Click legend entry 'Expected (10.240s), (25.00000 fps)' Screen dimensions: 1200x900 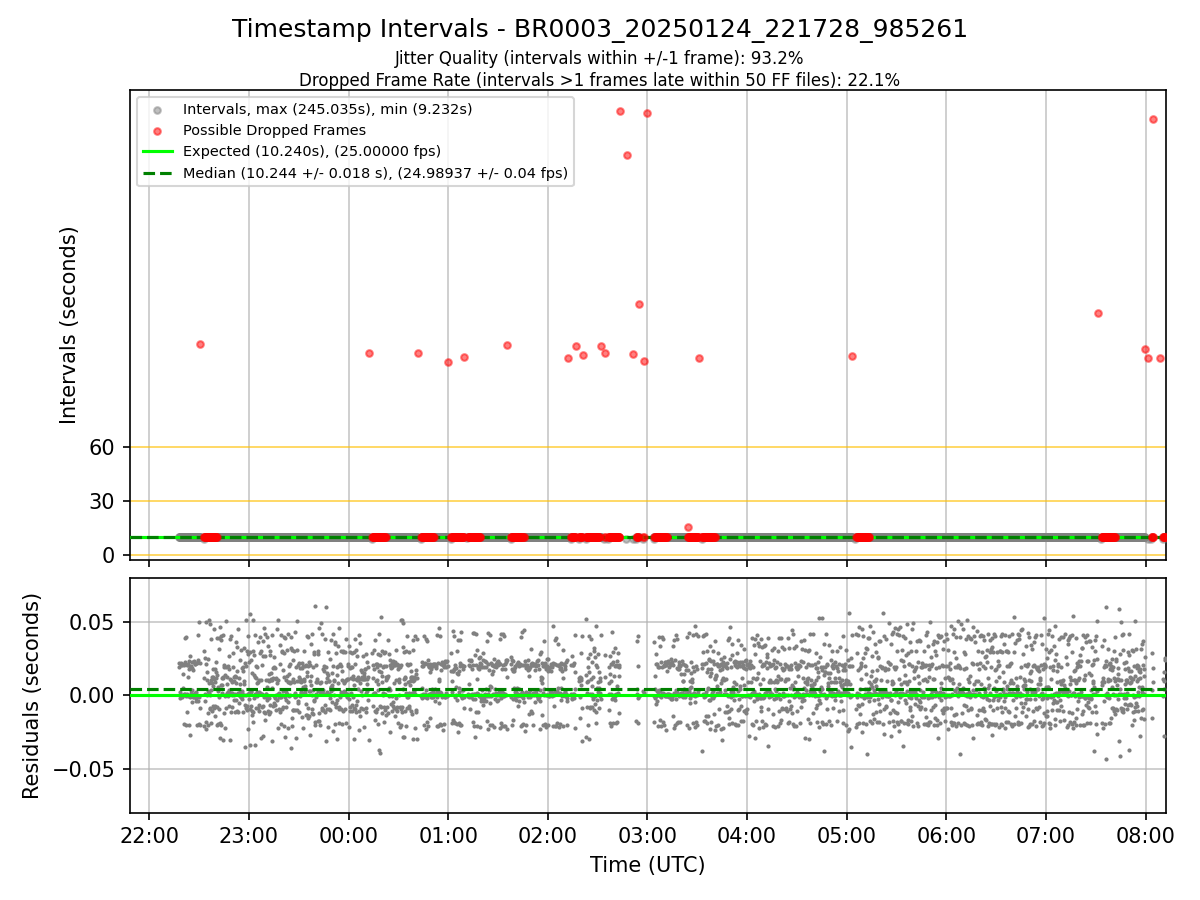click(x=311, y=151)
